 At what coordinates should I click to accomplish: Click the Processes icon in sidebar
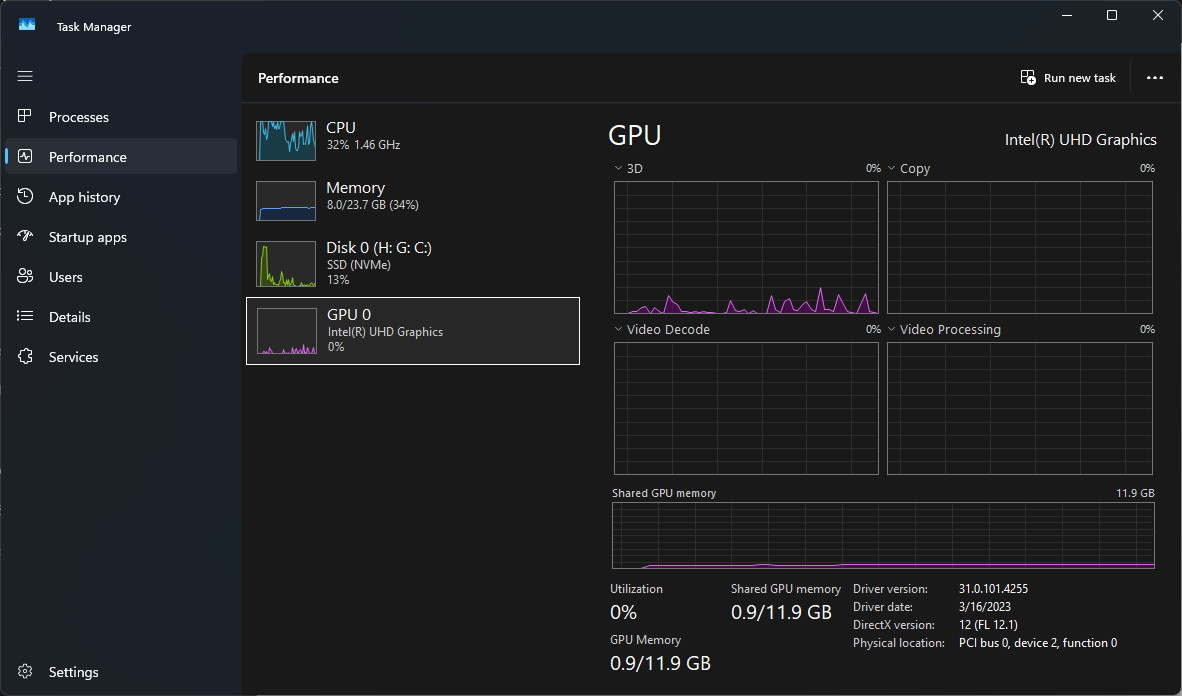click(x=25, y=116)
